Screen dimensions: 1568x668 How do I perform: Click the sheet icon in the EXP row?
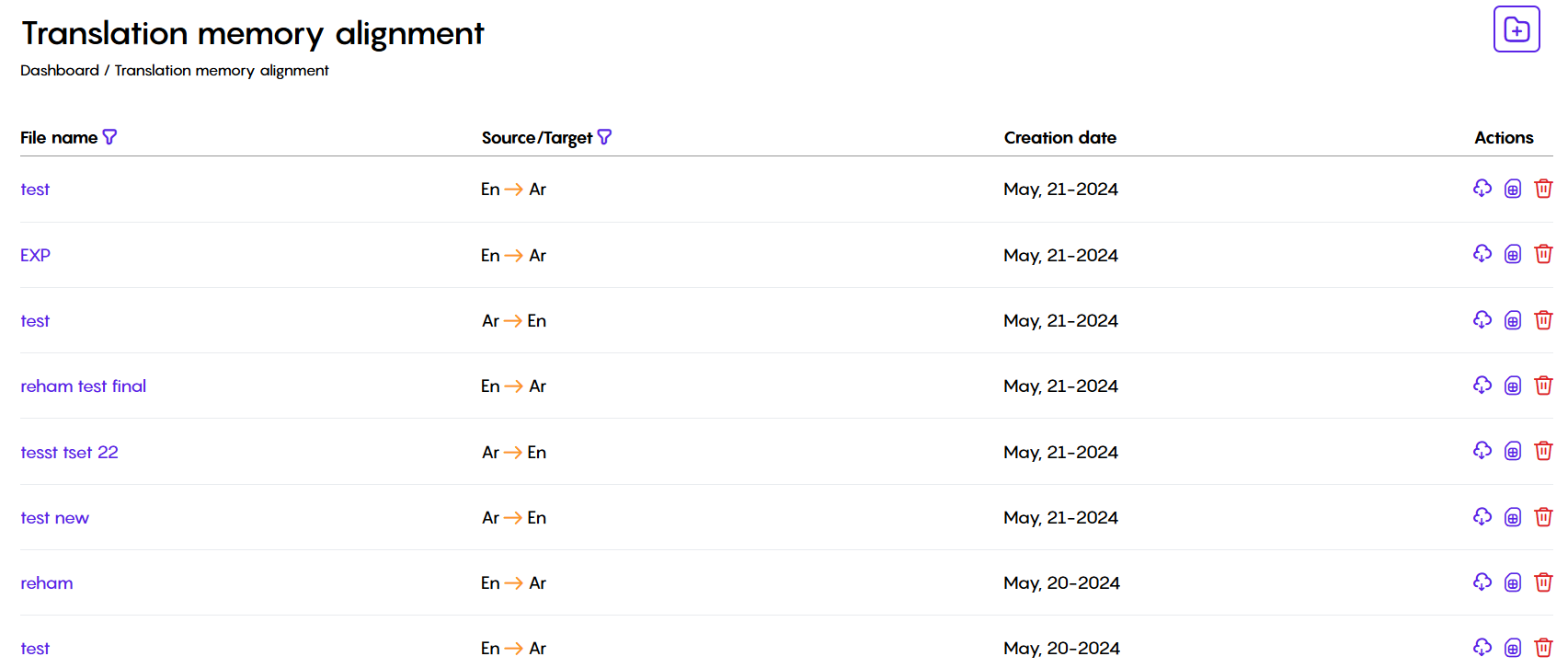1513,255
